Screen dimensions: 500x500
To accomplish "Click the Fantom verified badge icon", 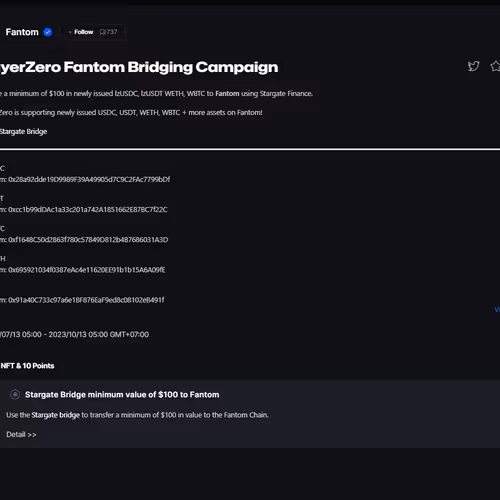I will [x=48, y=32].
